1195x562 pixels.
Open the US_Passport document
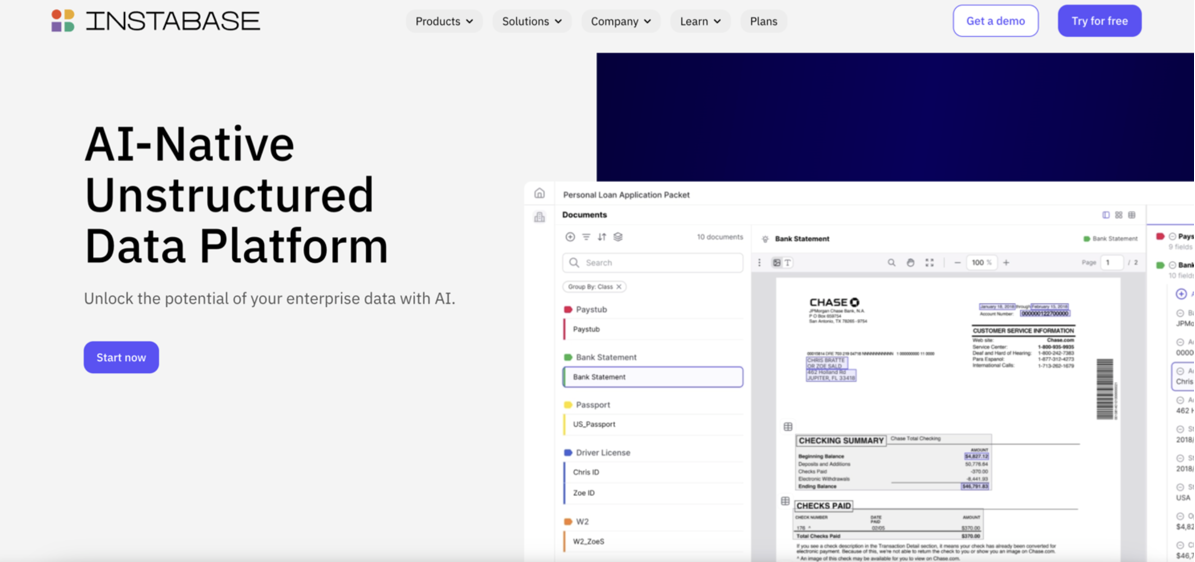point(653,424)
